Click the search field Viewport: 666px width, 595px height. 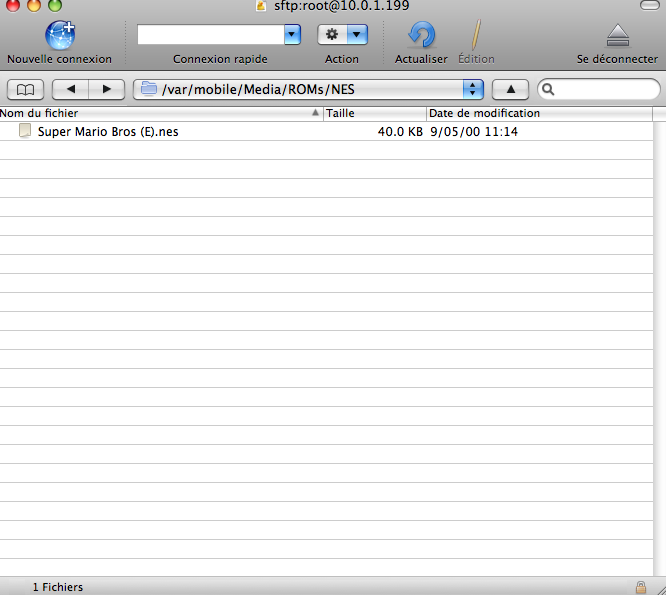[x=599, y=90]
